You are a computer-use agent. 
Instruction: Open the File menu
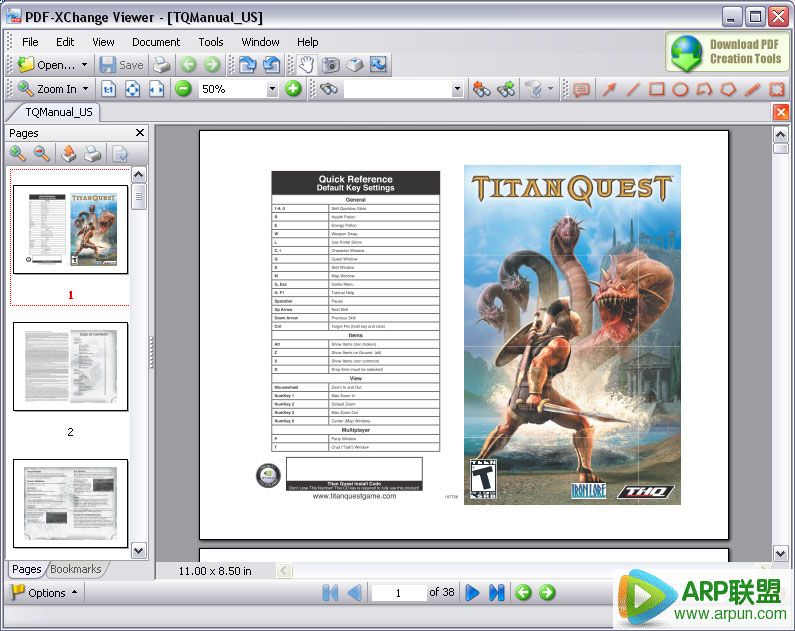(x=30, y=42)
